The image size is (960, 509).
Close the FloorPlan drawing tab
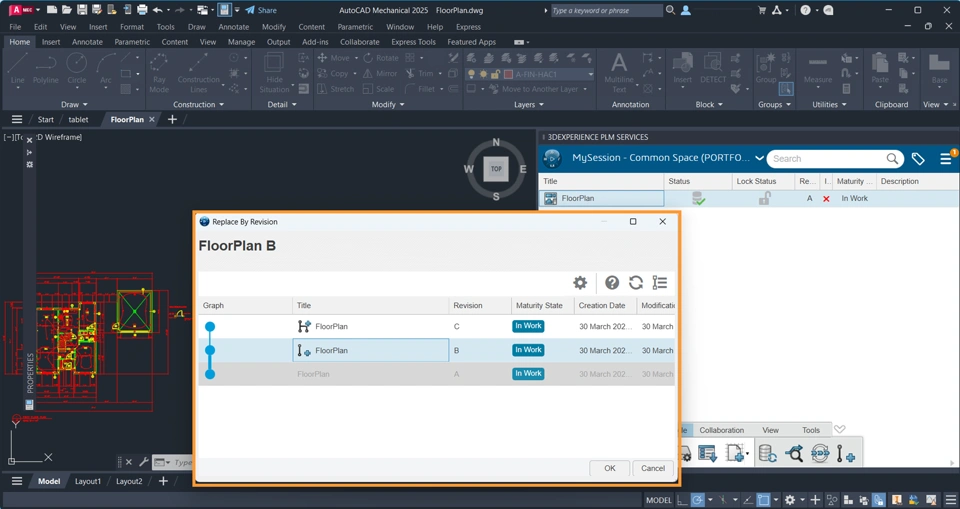(x=152, y=119)
